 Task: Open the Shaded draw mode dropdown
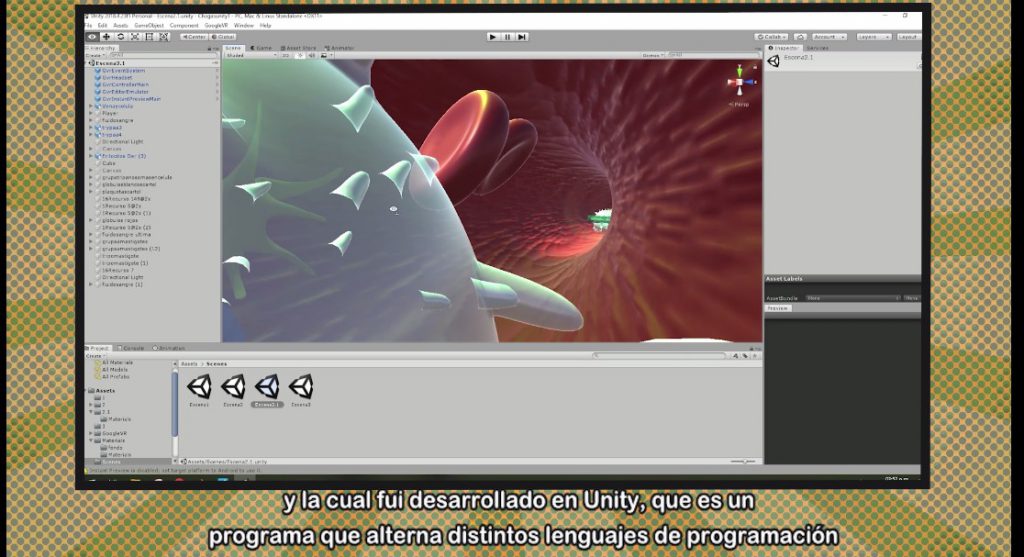(x=251, y=56)
